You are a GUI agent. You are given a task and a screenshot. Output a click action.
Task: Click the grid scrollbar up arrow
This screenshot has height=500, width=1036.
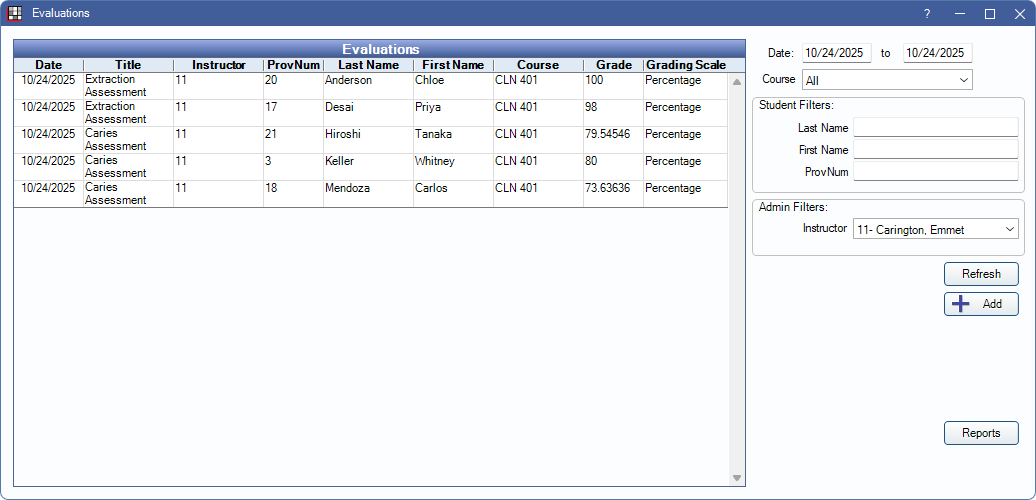point(737,82)
